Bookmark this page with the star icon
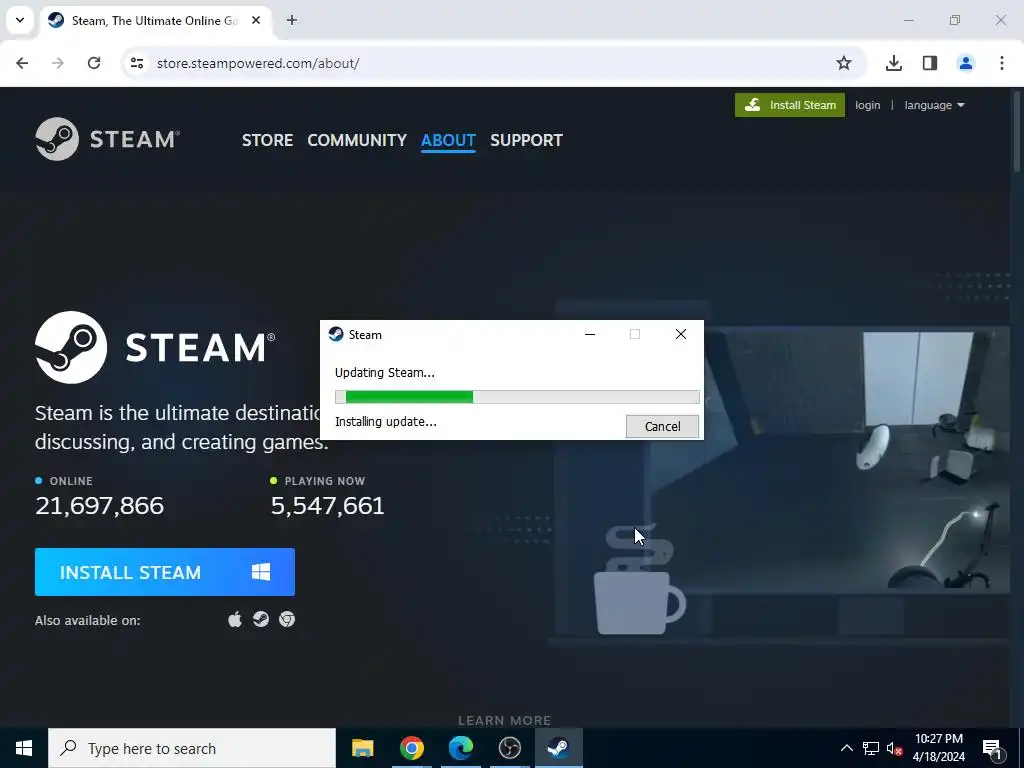Viewport: 1024px width, 768px height. pyautogui.click(x=844, y=63)
